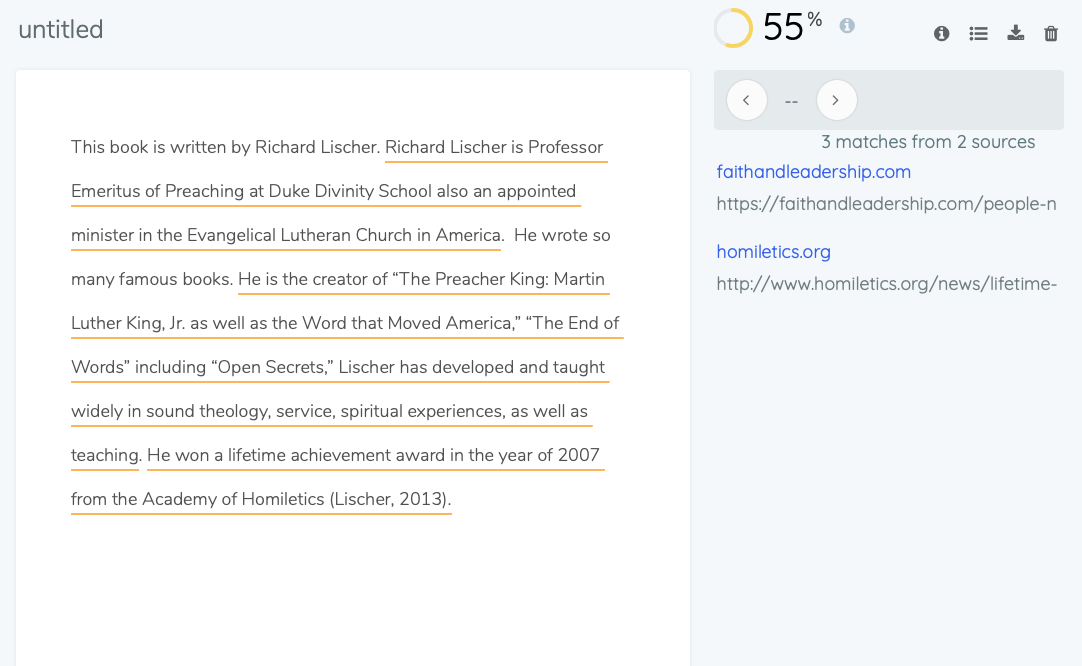Click the http://www.homiletics.org/news/lifetime- URL text
This screenshot has width=1082, height=666.
pos(887,284)
